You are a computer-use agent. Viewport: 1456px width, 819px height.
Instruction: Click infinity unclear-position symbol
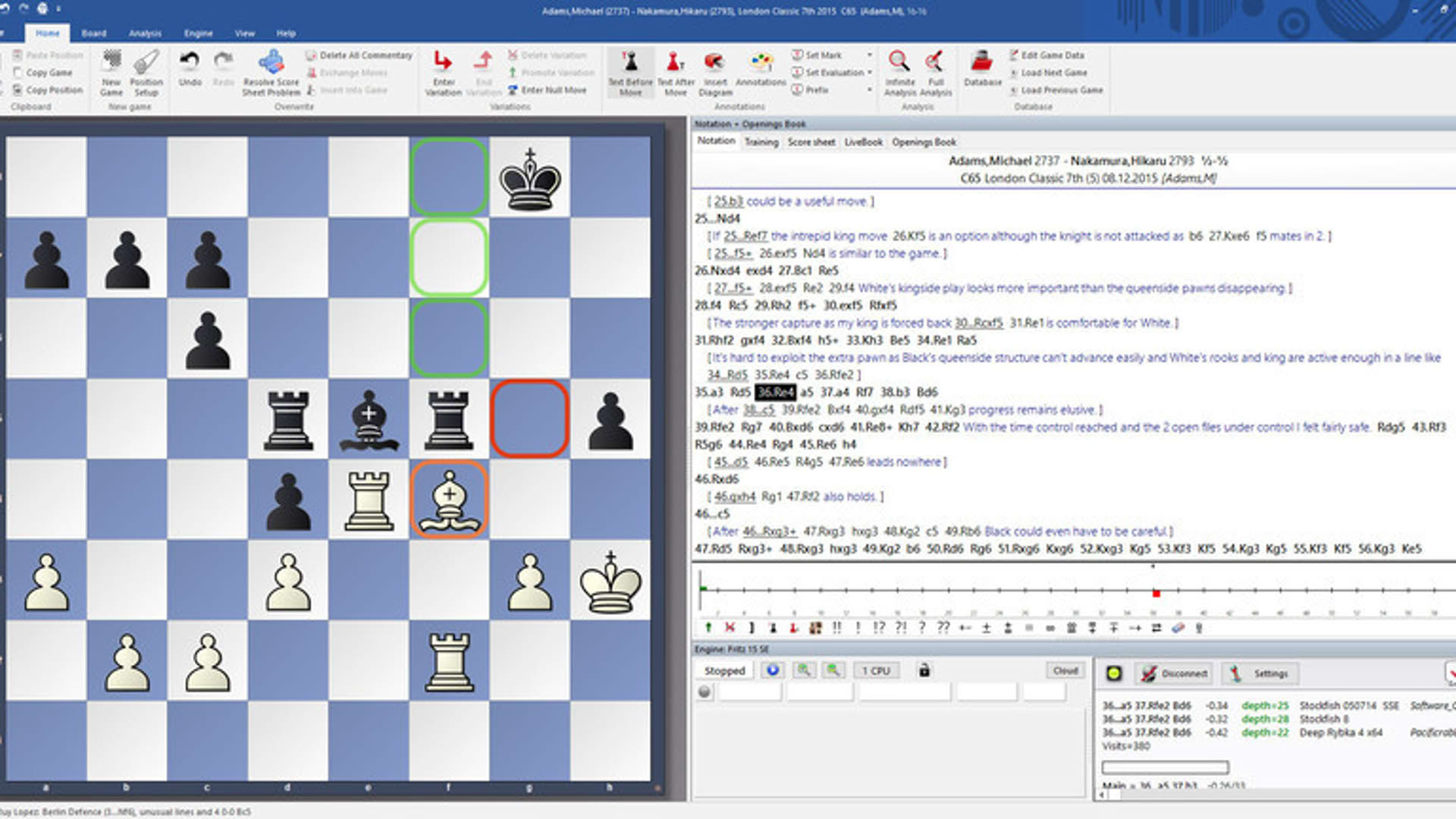1050,628
